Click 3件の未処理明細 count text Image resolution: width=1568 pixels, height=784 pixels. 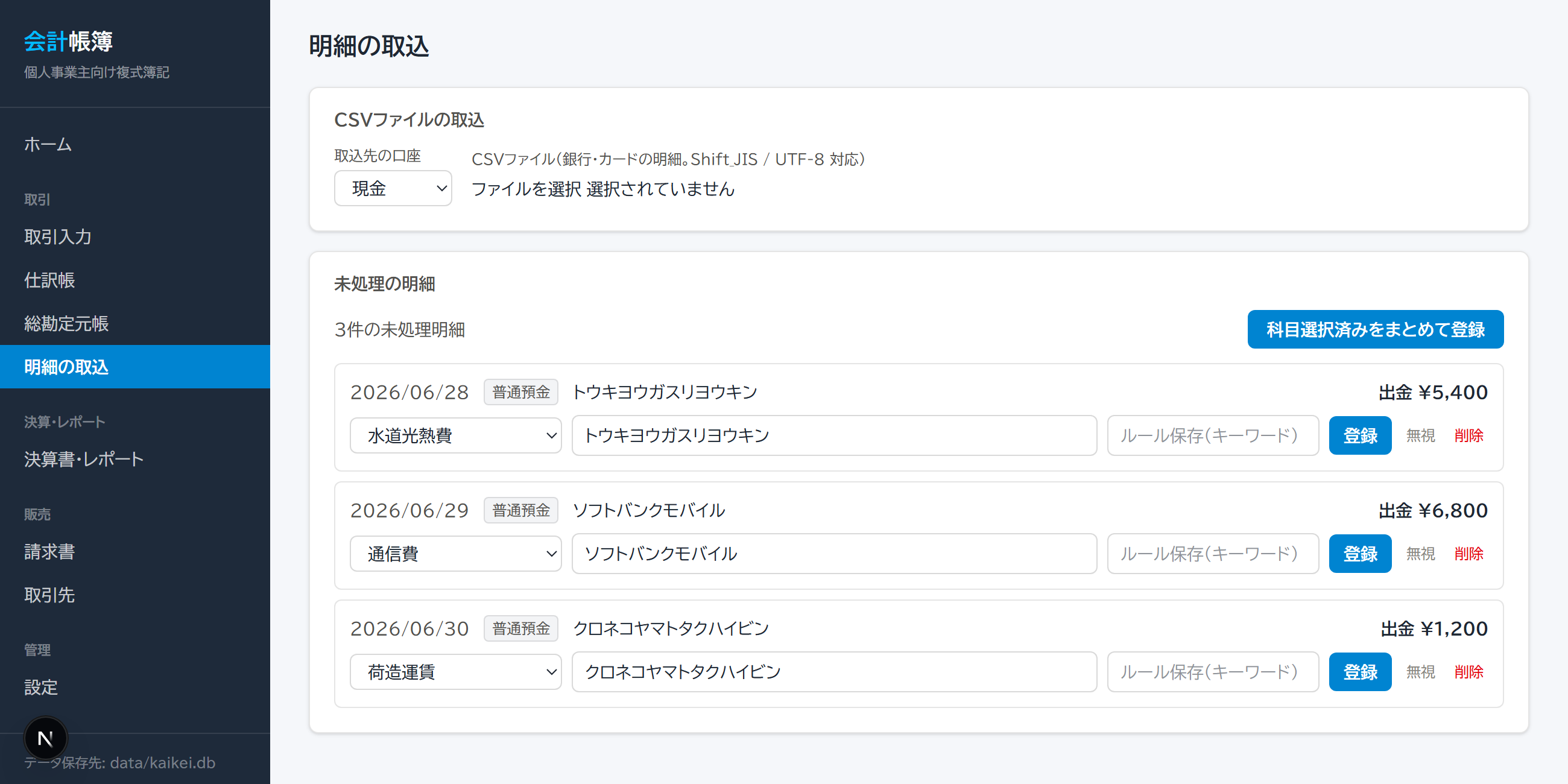click(x=400, y=329)
